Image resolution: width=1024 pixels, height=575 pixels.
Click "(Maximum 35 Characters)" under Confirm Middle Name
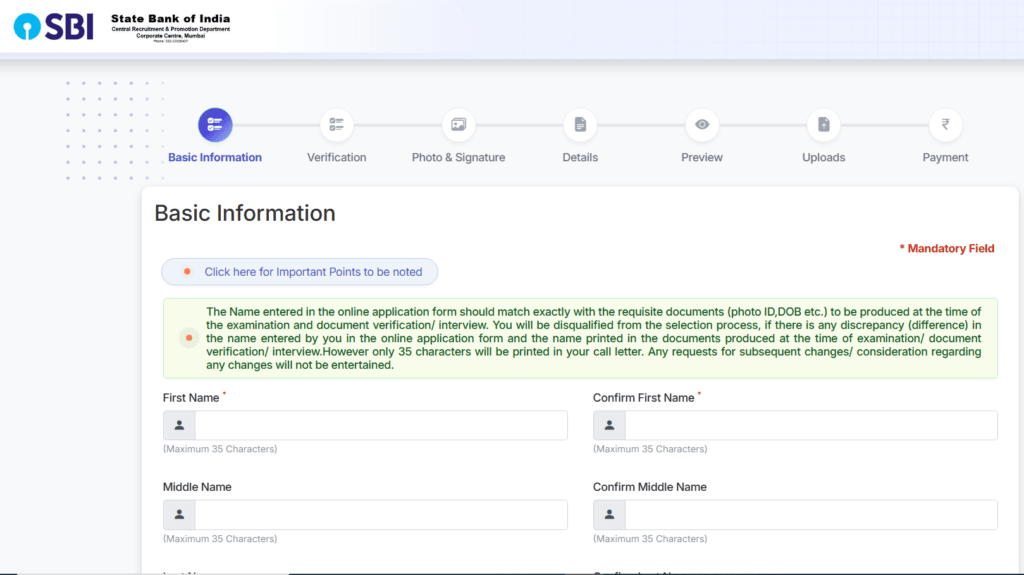[x=650, y=539]
